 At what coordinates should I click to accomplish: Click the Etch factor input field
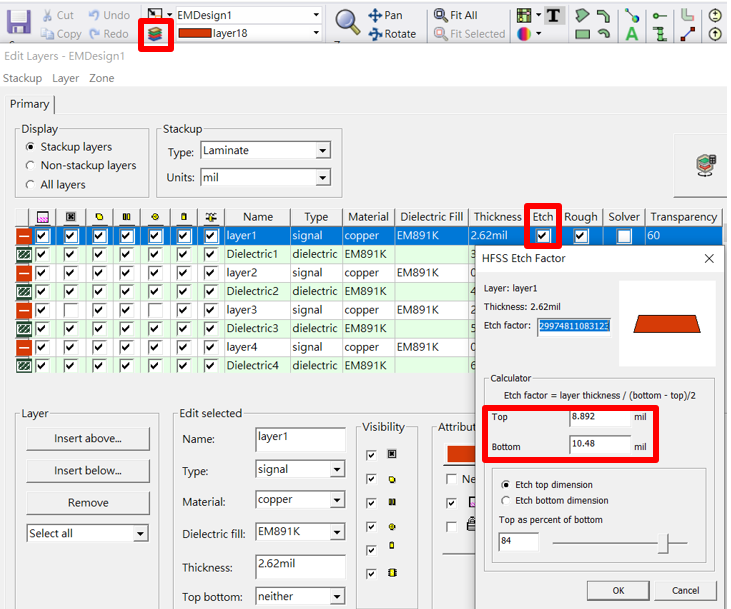[x=574, y=326]
